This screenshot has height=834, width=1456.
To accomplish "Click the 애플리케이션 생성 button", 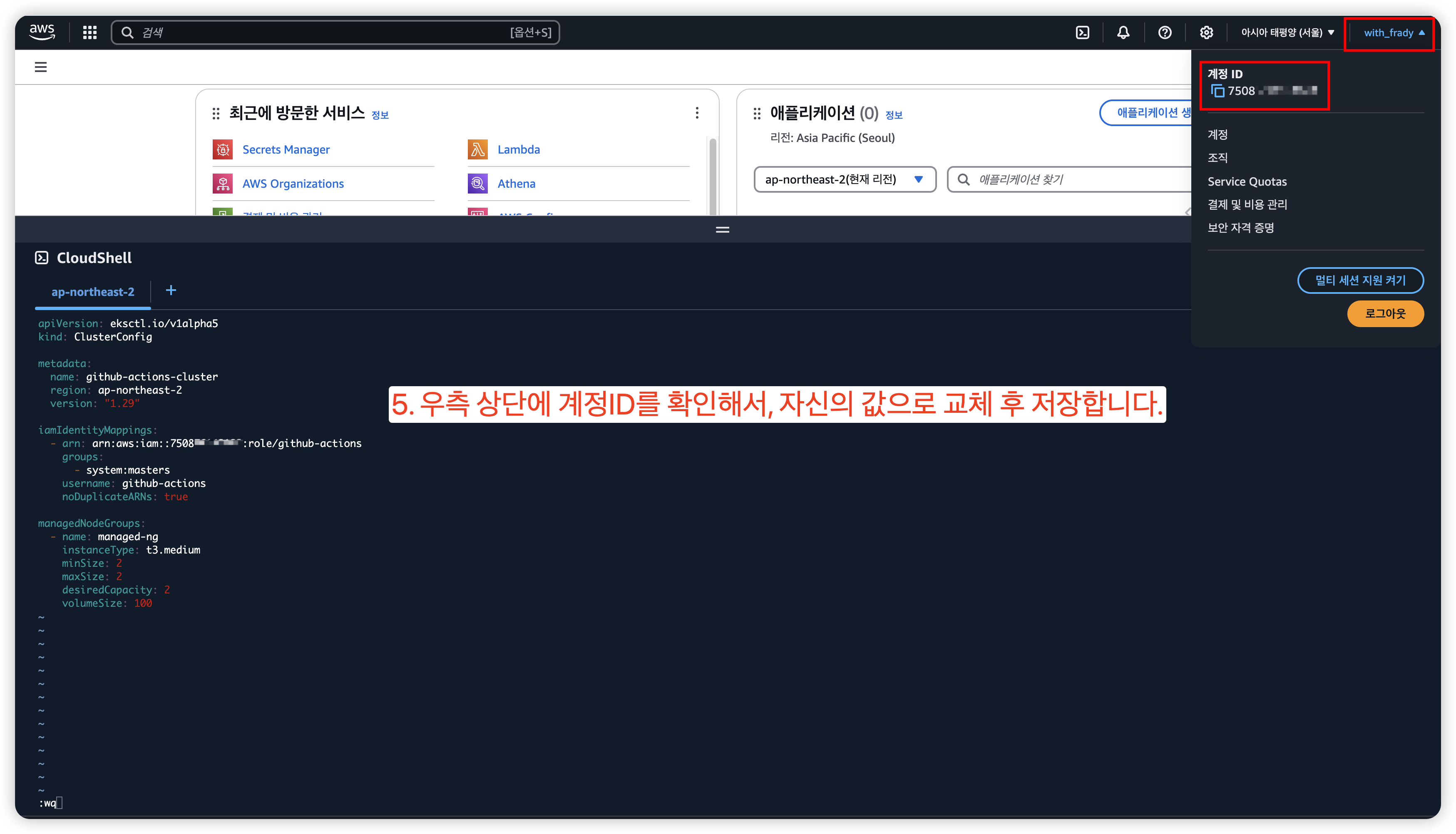I will [x=1145, y=113].
